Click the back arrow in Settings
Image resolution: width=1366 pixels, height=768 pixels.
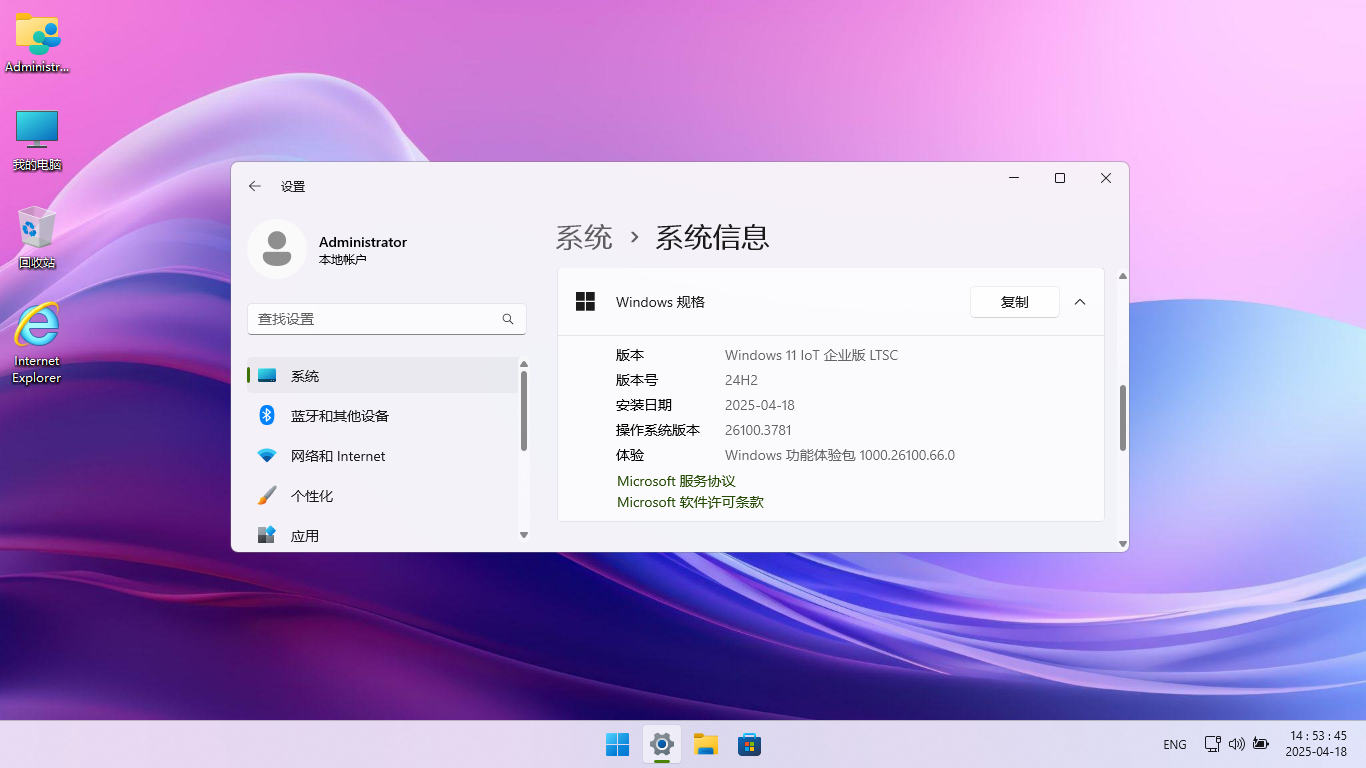coord(255,186)
